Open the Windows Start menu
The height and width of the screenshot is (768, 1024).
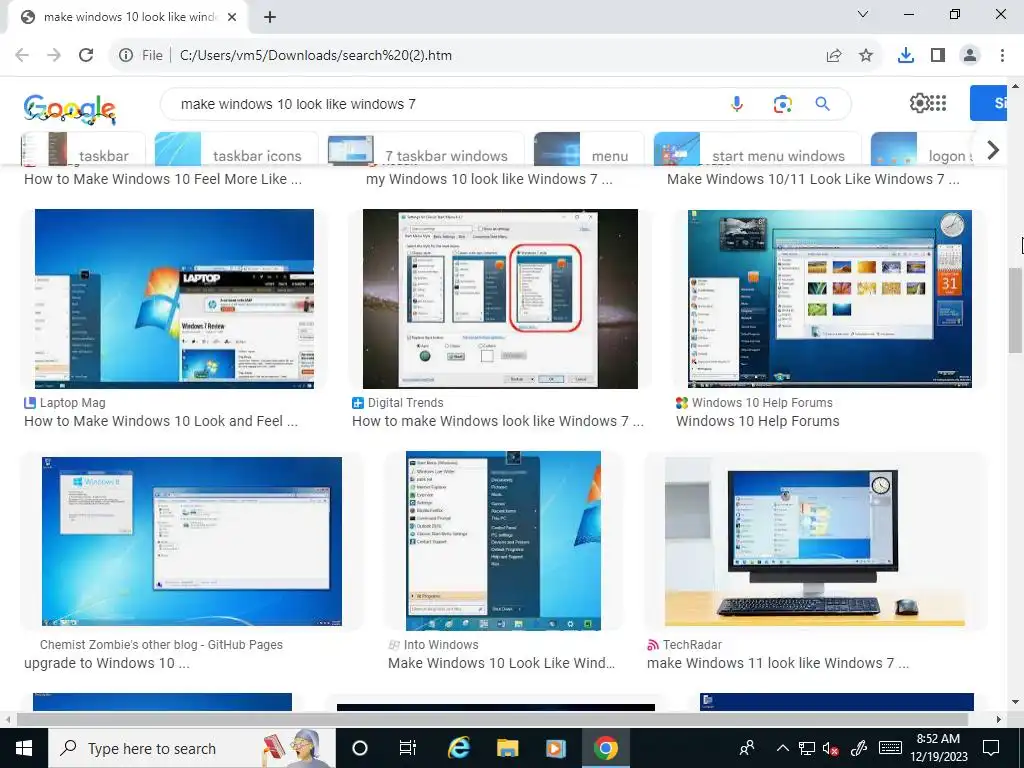[x=24, y=748]
